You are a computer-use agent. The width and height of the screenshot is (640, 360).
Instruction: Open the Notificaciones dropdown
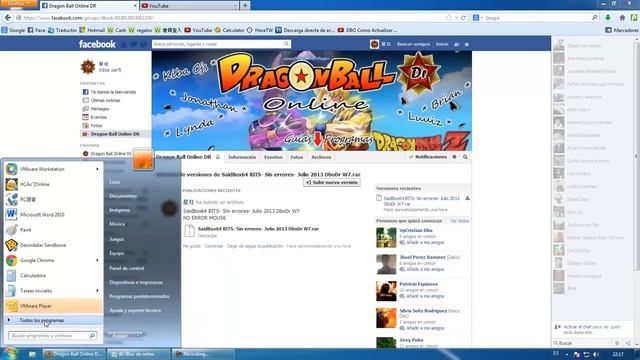427,157
